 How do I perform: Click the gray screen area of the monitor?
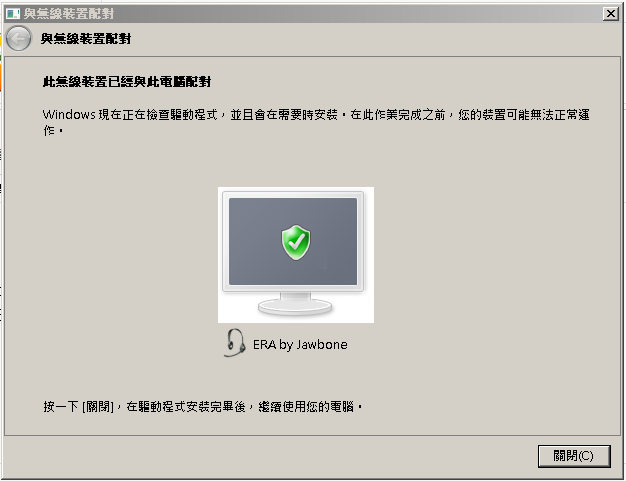point(293,241)
